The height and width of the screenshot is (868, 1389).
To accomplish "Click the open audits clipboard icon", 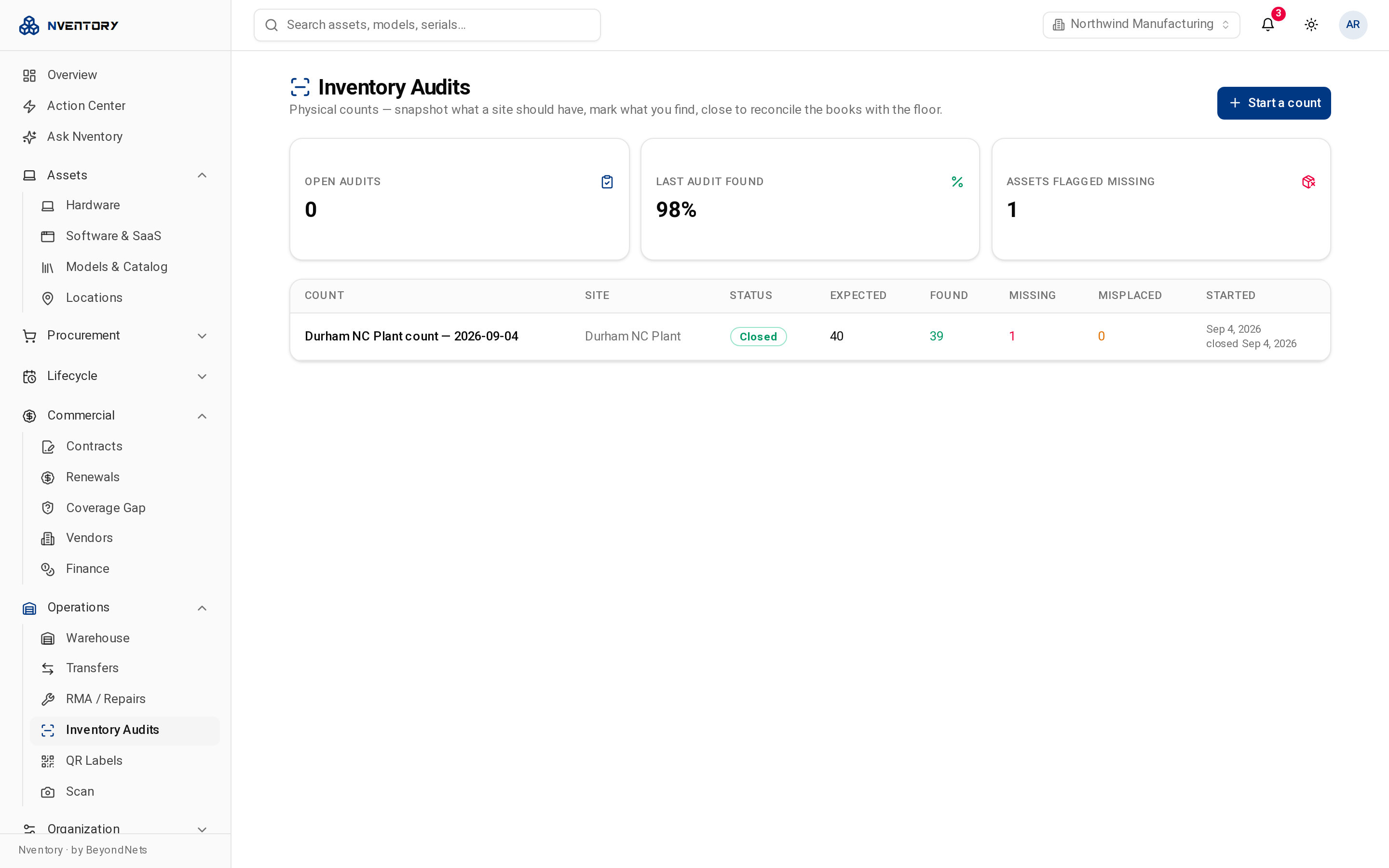I will (x=607, y=182).
